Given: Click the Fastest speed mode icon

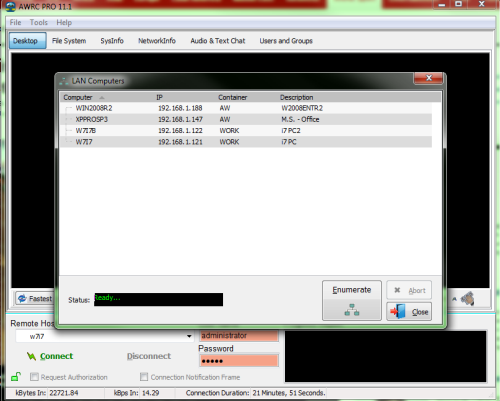Looking at the screenshot, I should click(x=22, y=298).
